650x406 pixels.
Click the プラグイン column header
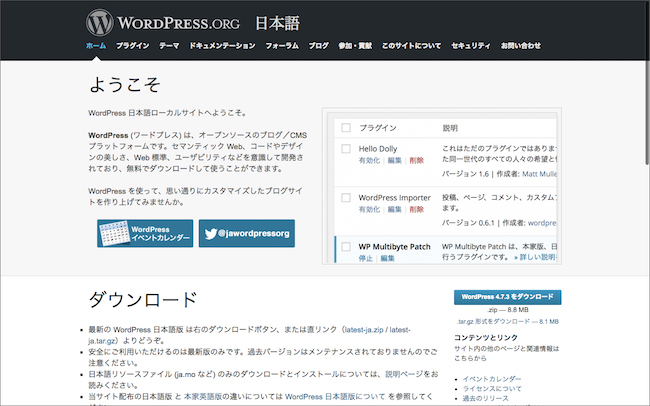pyautogui.click(x=378, y=128)
